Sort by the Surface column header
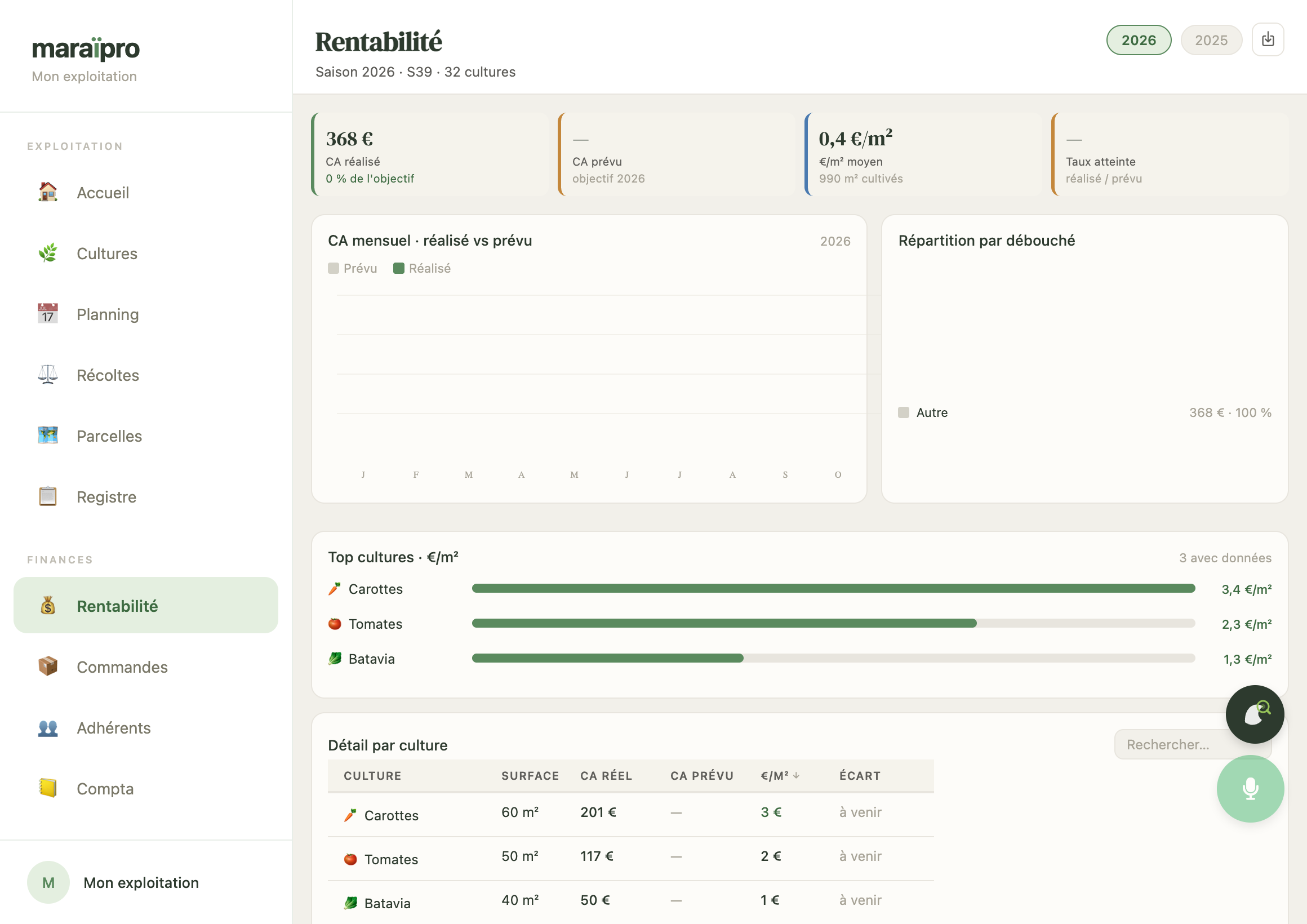 pos(530,775)
